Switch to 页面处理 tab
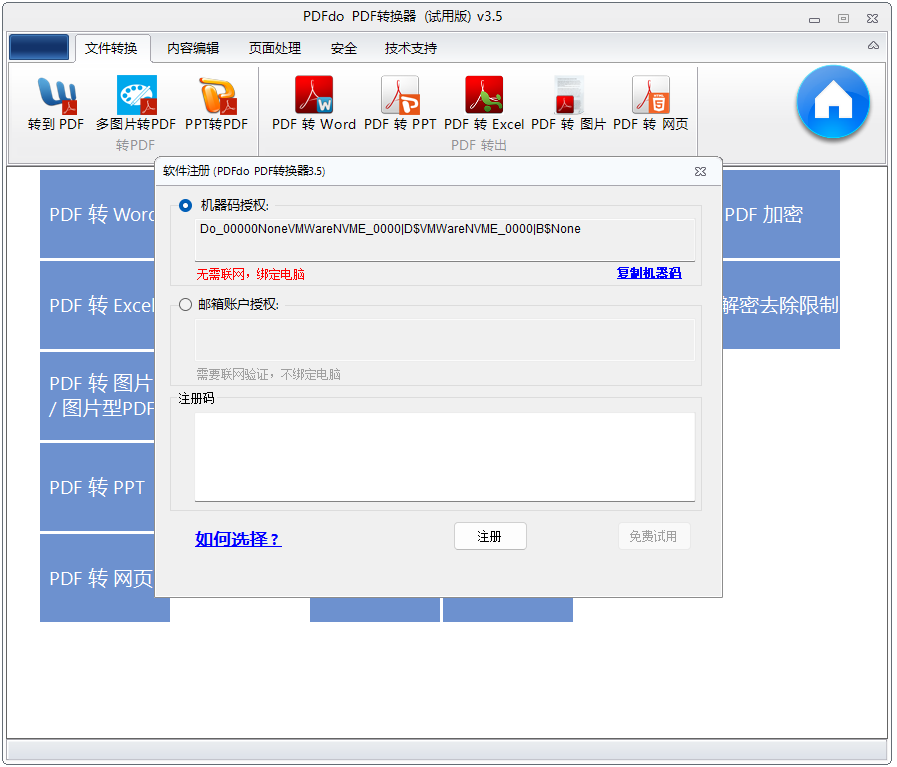The width and height of the screenshot is (897, 767). pyautogui.click(x=275, y=49)
